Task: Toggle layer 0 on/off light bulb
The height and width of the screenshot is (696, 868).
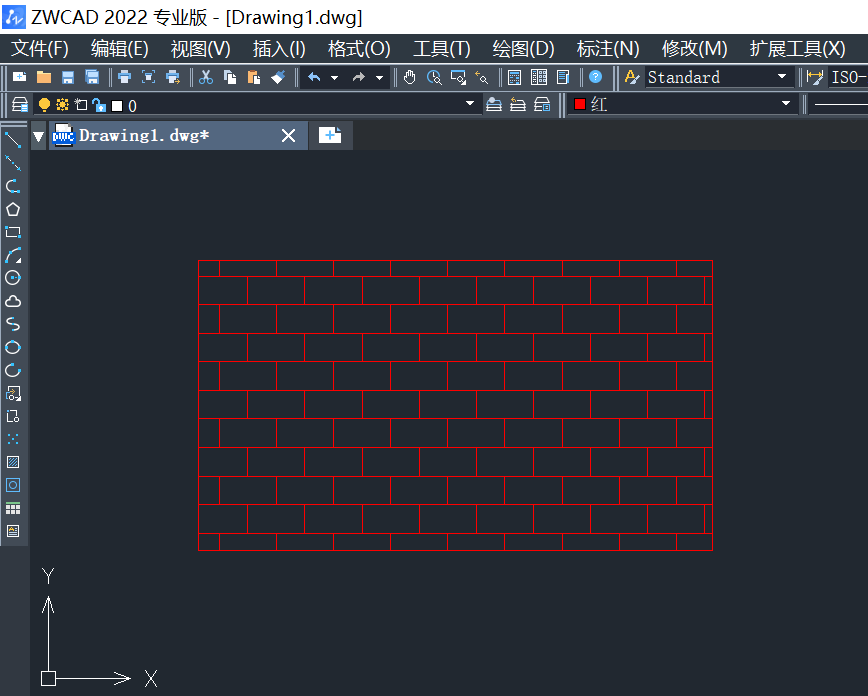Action: [44, 105]
